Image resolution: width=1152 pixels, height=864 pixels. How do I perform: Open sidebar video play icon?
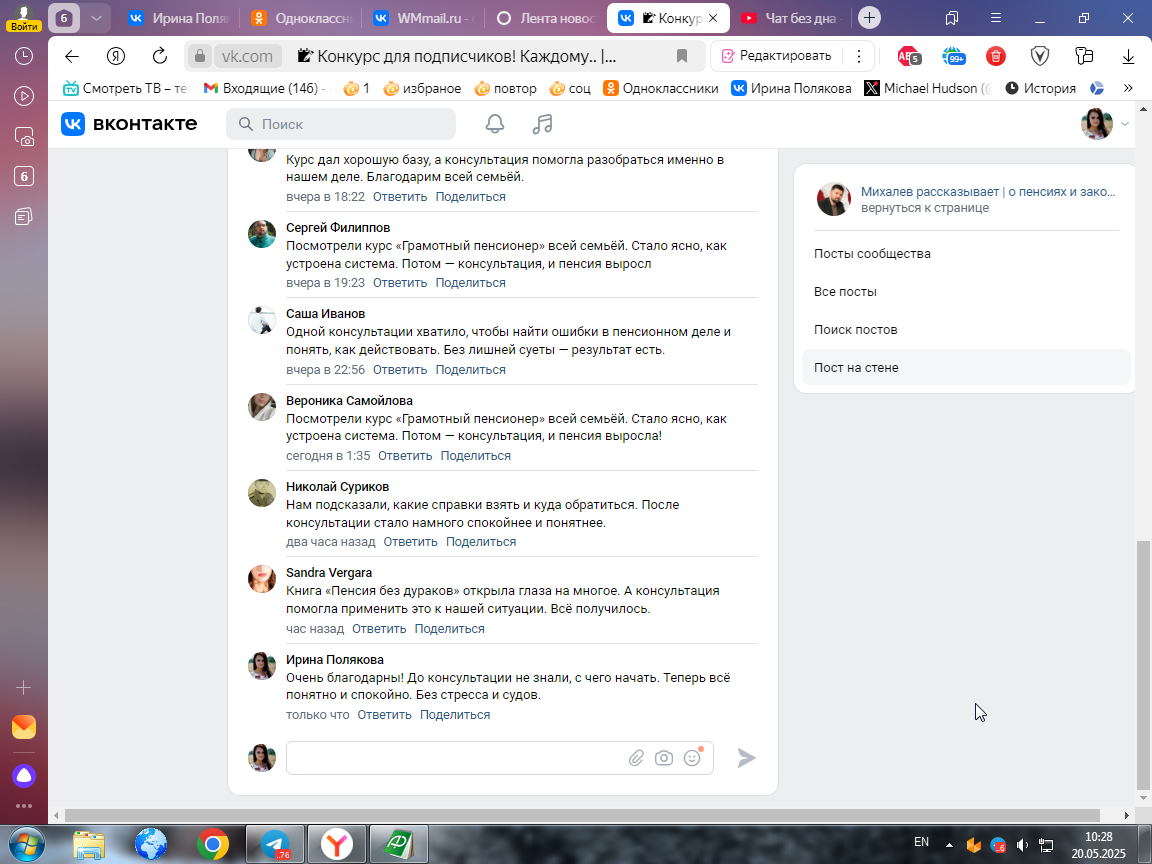click(24, 96)
